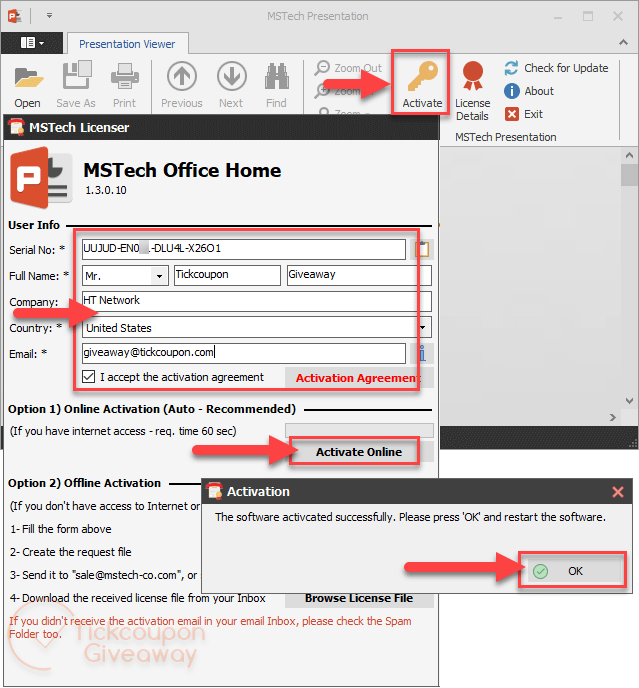Click the online activation progress bar
Viewport: 639px width, 688px height.
click(x=359, y=430)
